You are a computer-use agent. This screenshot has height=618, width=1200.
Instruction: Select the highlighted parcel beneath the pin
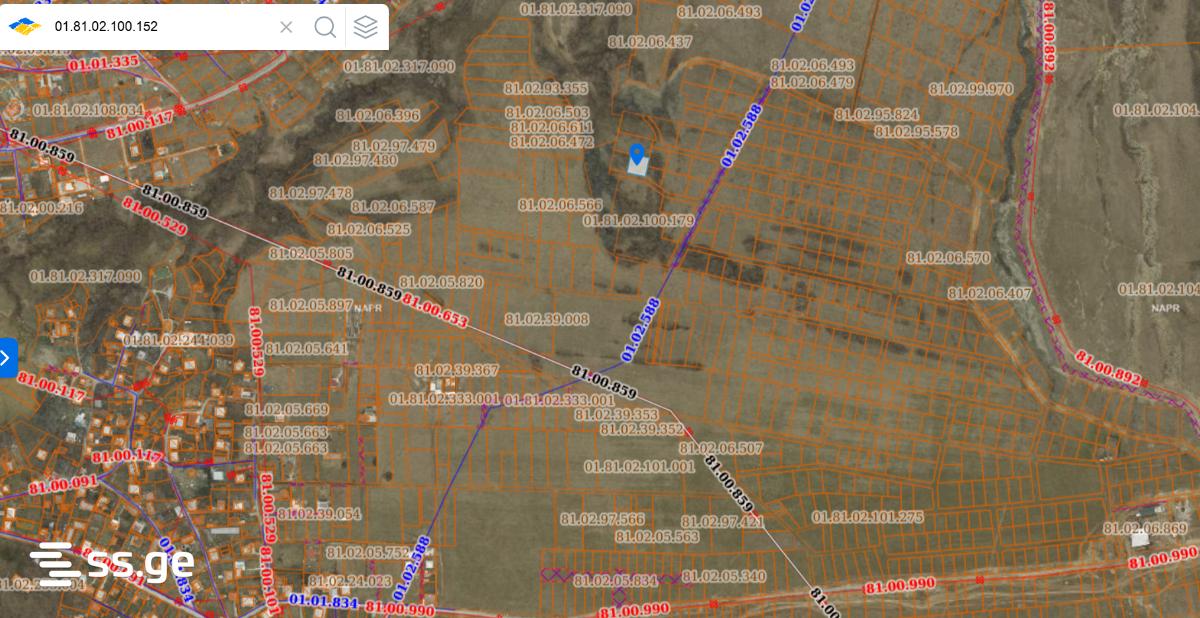(x=640, y=167)
